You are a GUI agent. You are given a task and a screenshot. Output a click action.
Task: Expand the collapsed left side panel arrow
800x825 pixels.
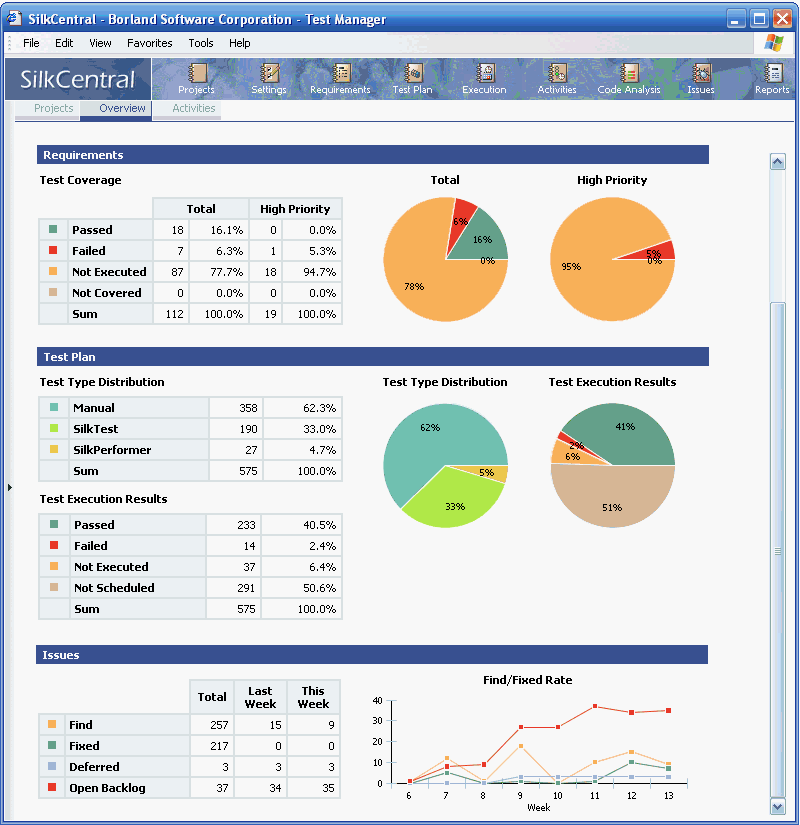pos(9,487)
